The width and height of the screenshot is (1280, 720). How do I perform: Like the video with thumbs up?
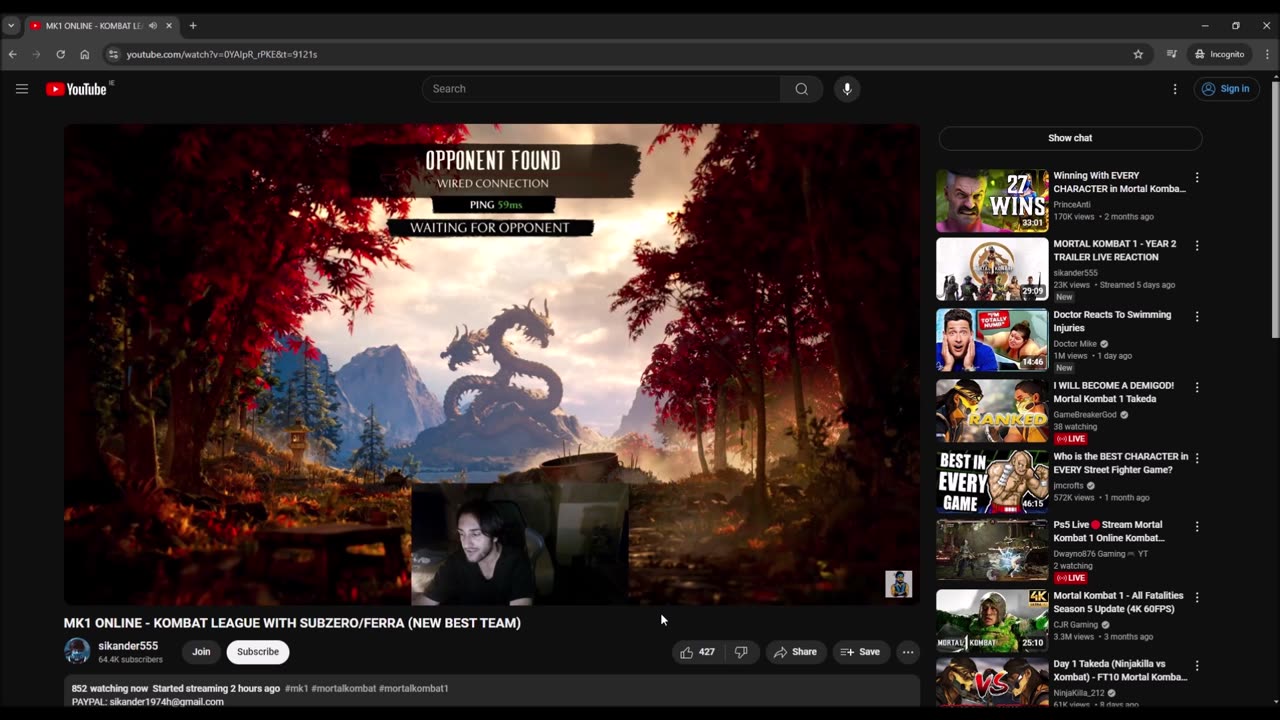(697, 652)
